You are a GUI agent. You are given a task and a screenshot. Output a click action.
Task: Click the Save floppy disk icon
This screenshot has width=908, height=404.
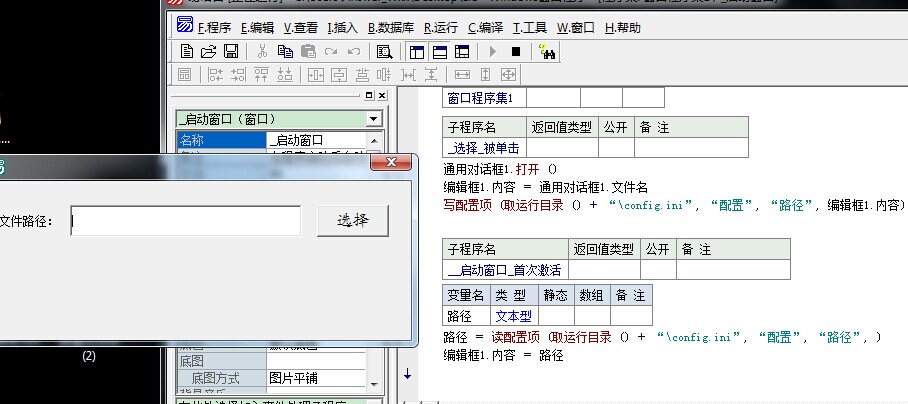[231, 52]
